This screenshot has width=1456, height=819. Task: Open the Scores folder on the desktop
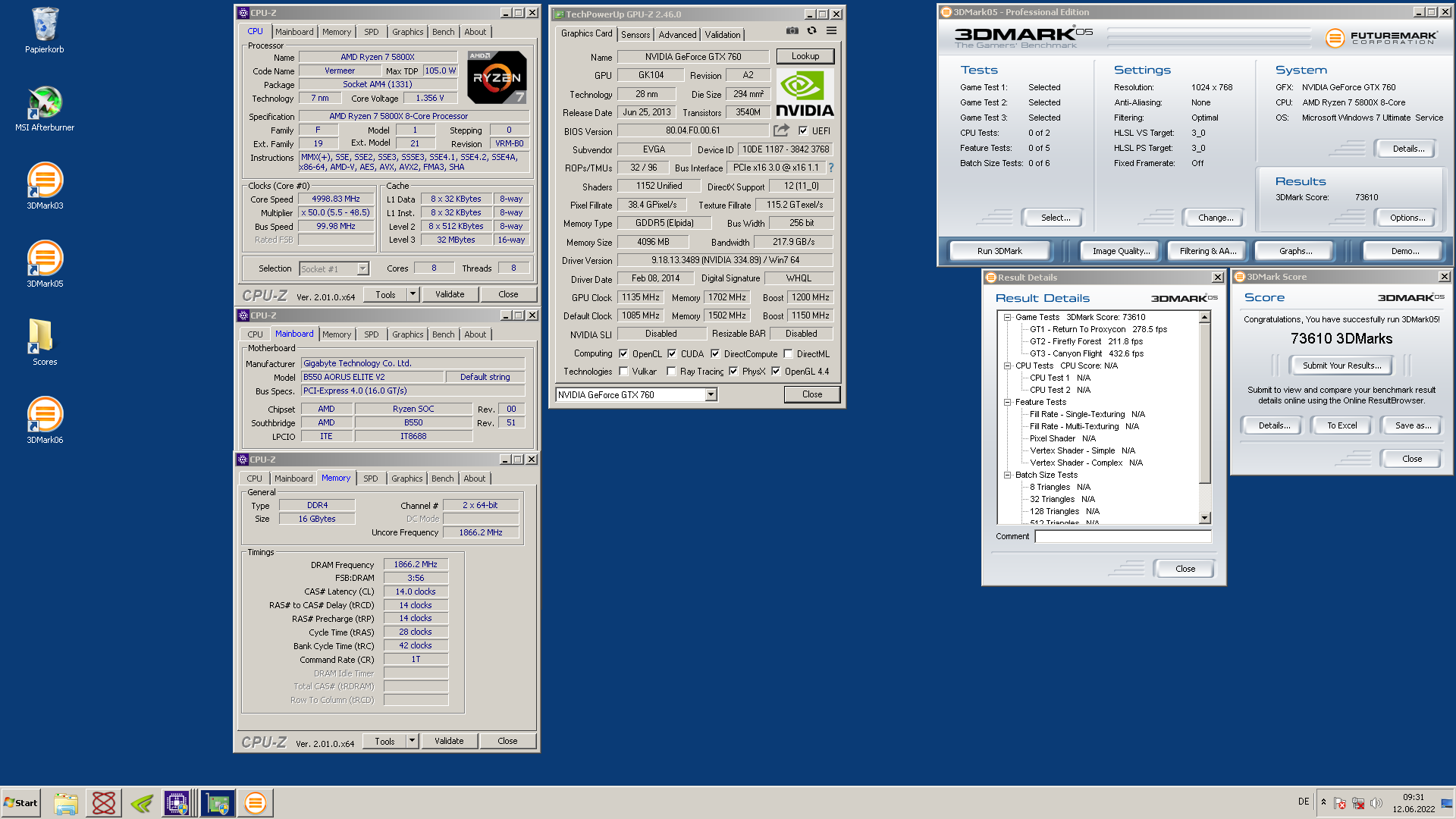click(45, 342)
